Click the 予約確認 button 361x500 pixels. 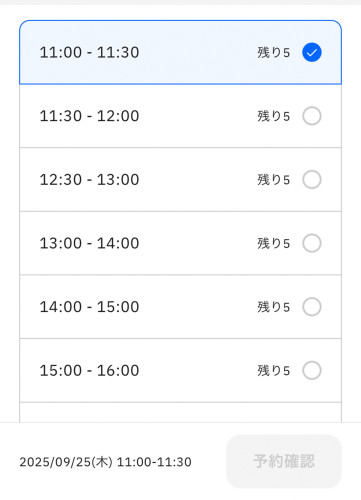[x=284, y=461]
